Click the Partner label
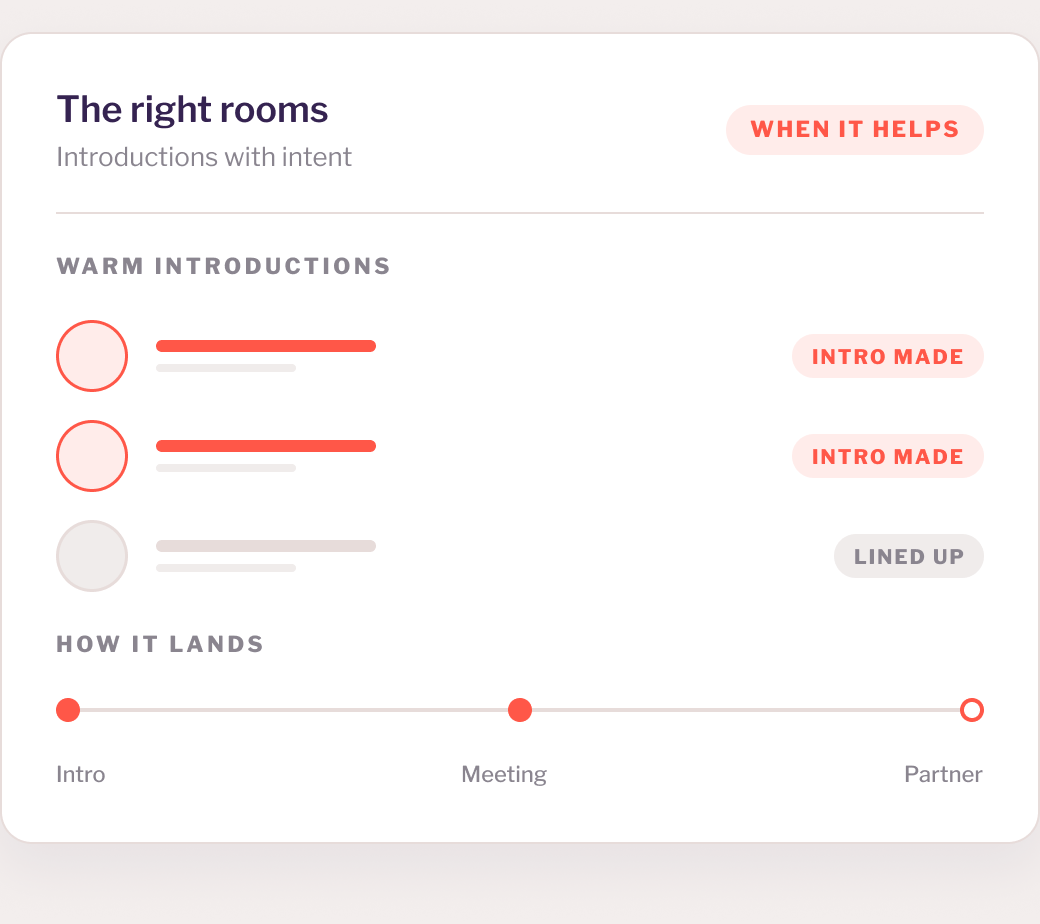The width and height of the screenshot is (1040, 924). click(943, 774)
